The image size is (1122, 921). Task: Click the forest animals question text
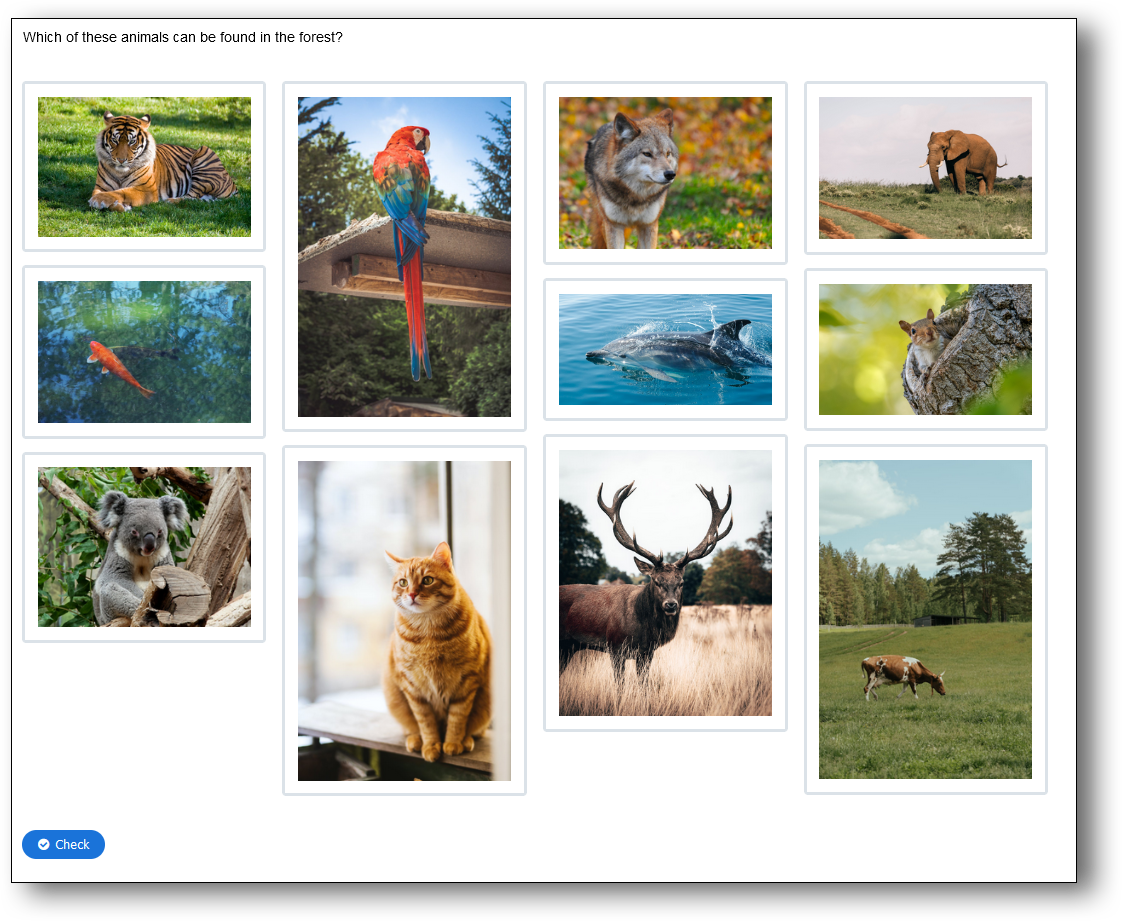(182, 37)
